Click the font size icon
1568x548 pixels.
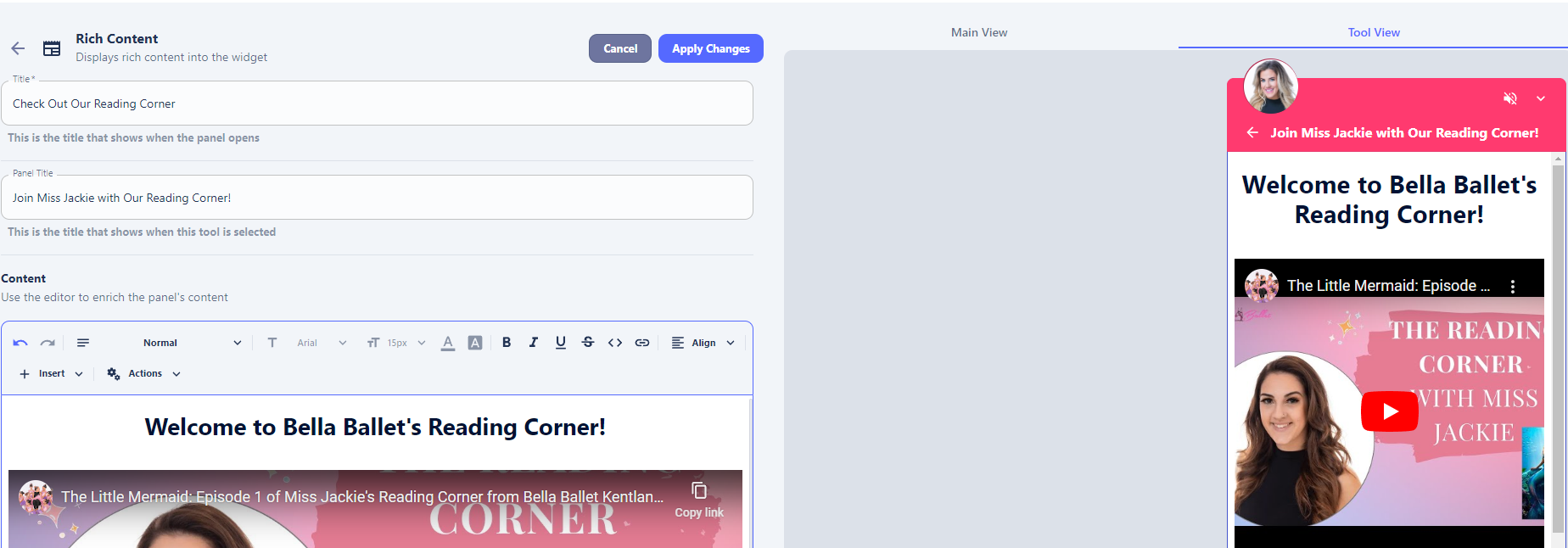click(372, 343)
